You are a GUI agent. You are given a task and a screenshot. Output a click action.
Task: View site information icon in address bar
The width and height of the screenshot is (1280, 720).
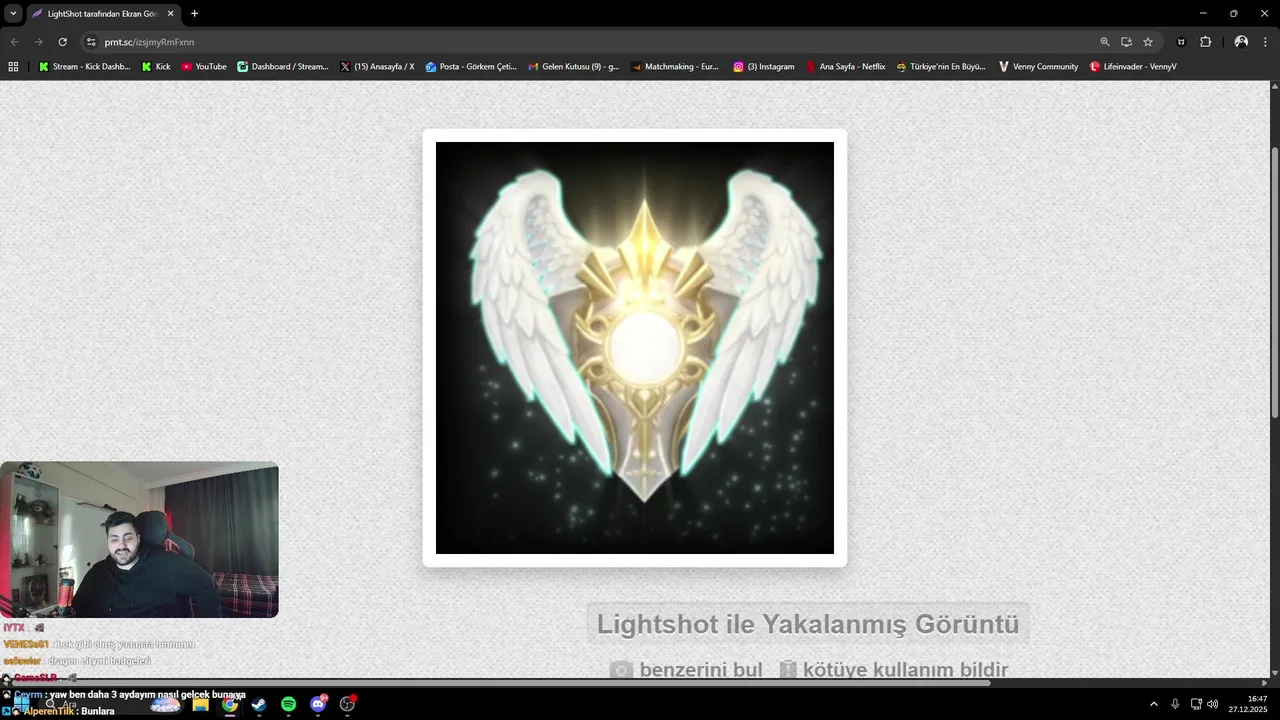[91, 42]
